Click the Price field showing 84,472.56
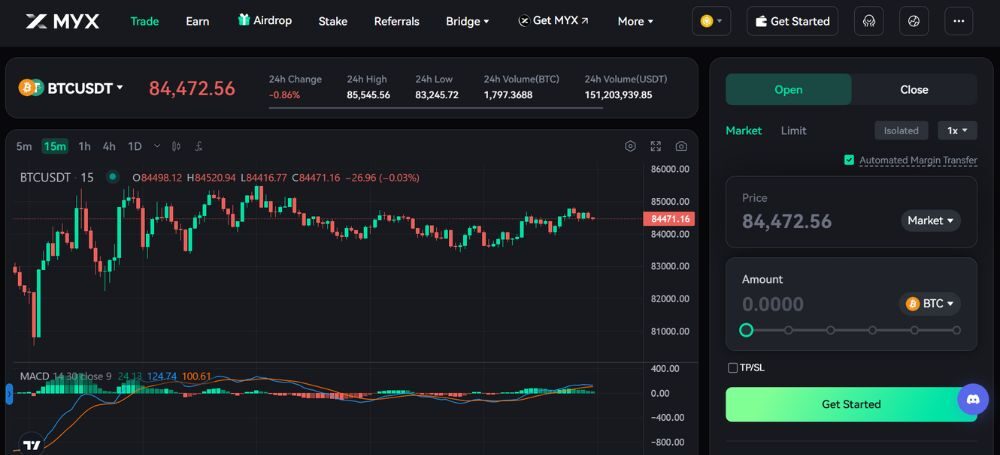 (x=787, y=221)
